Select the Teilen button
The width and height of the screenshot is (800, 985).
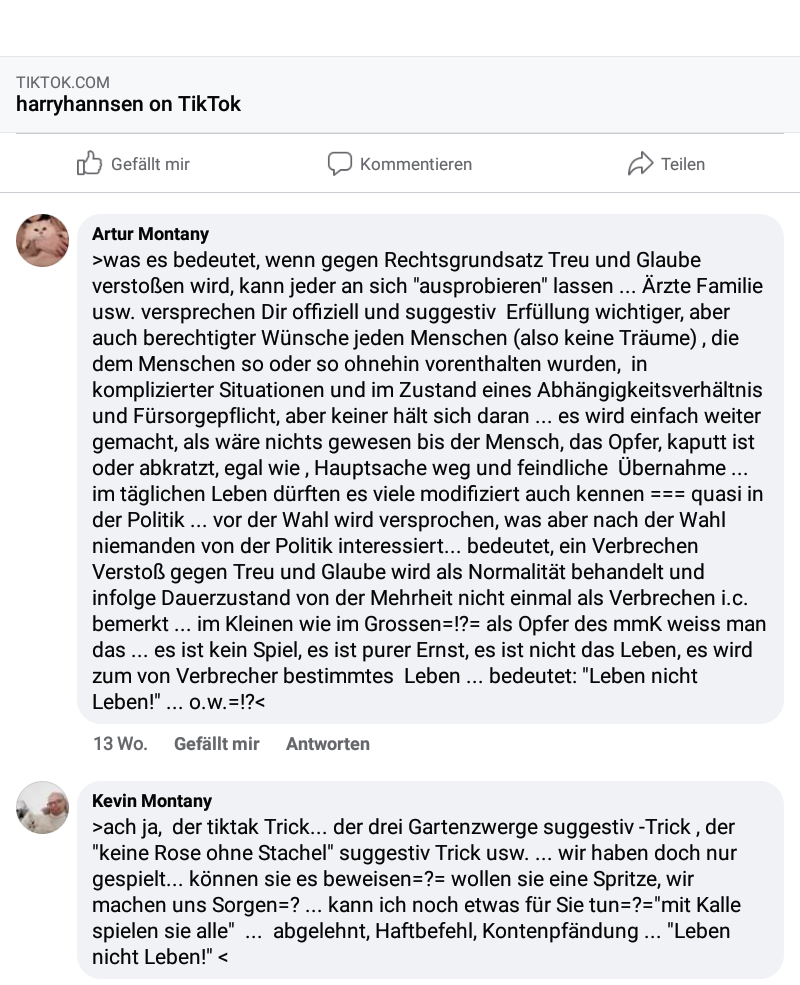point(666,164)
